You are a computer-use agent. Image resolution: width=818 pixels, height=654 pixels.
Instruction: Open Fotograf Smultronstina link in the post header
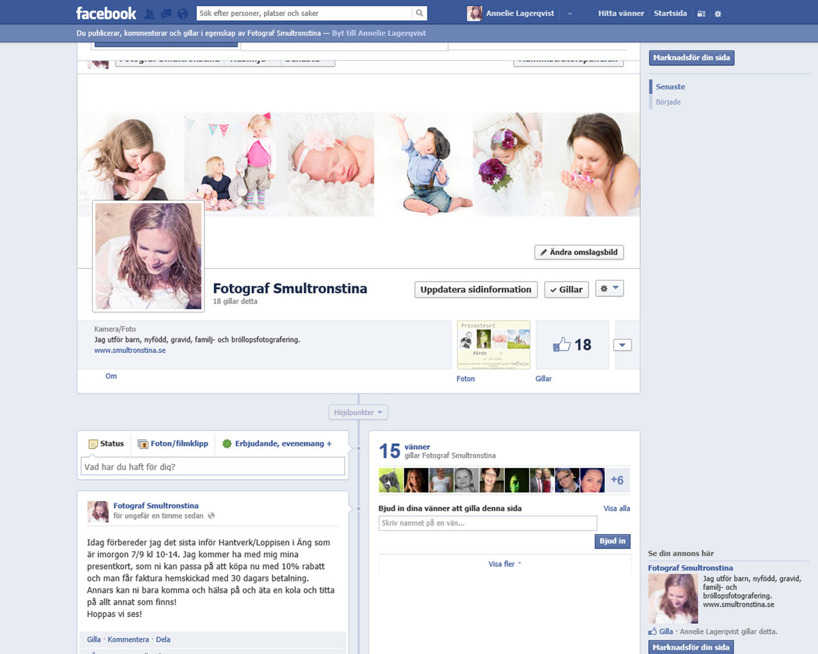pos(156,505)
